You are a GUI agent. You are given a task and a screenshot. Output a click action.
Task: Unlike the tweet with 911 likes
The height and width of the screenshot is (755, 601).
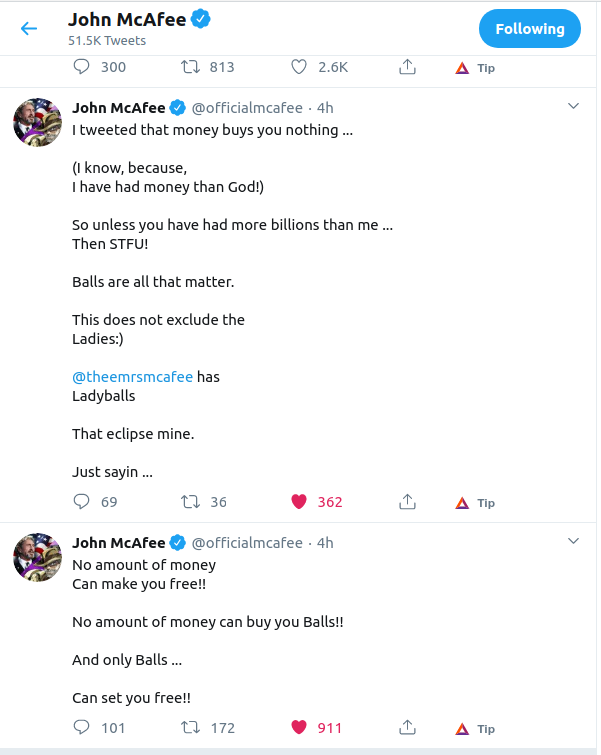click(x=298, y=727)
